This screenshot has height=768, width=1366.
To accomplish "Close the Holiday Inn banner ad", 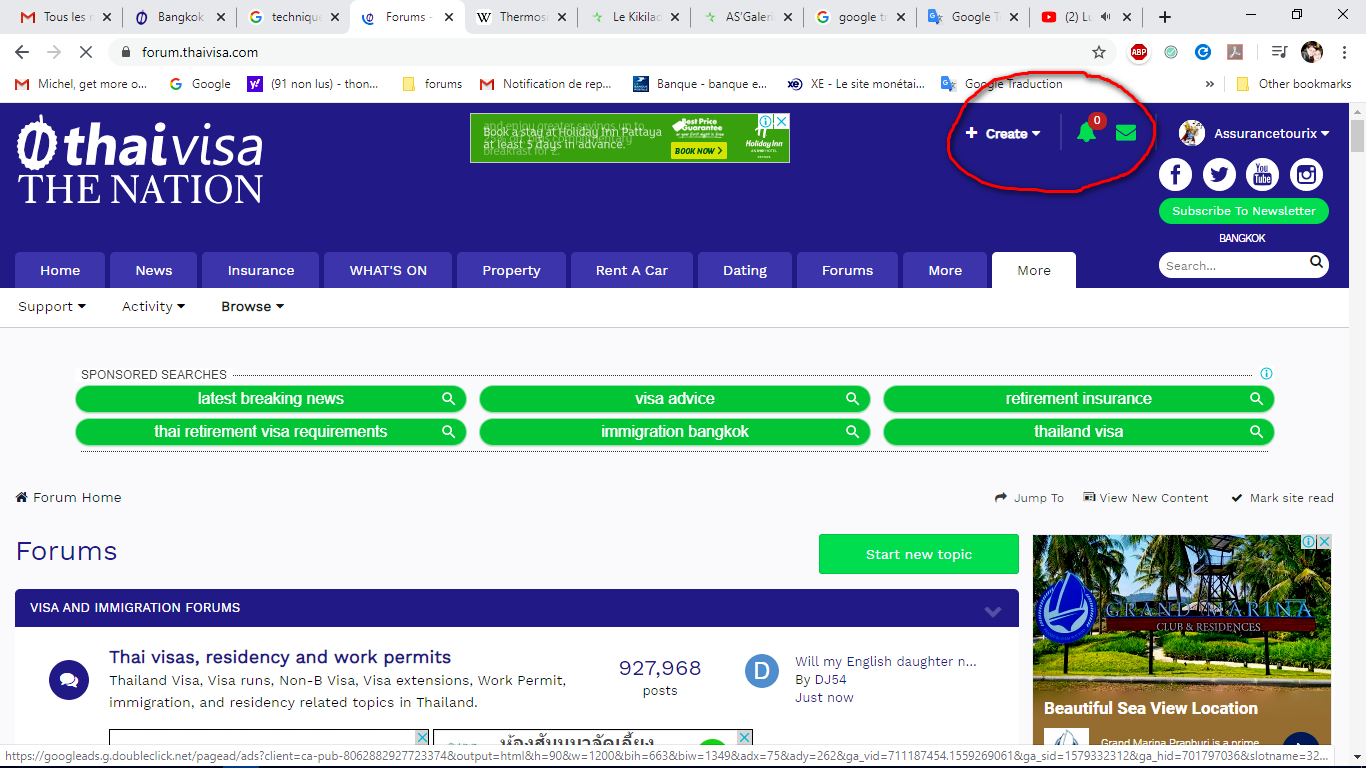I will tap(782, 121).
